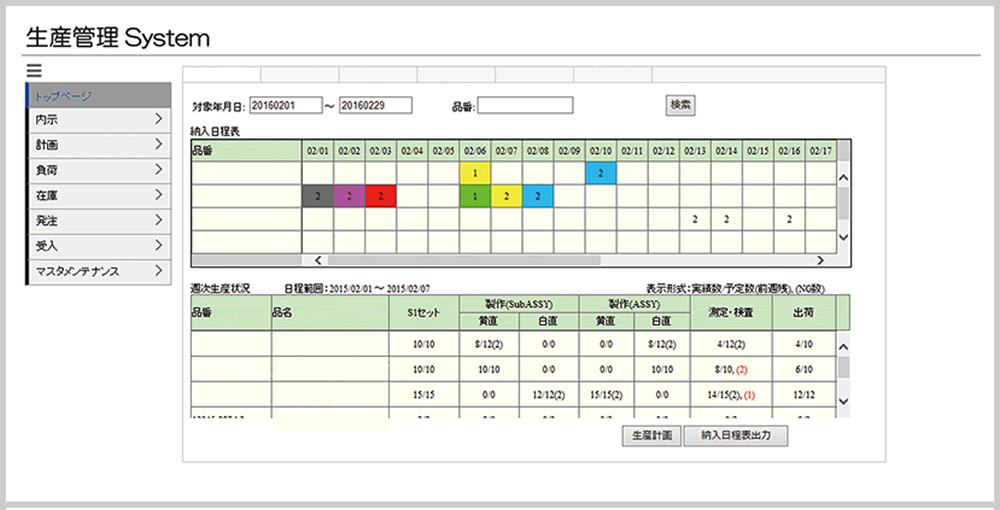Click the delivery schedule table's scroll-down arrow
The image size is (1000, 510).
842,237
